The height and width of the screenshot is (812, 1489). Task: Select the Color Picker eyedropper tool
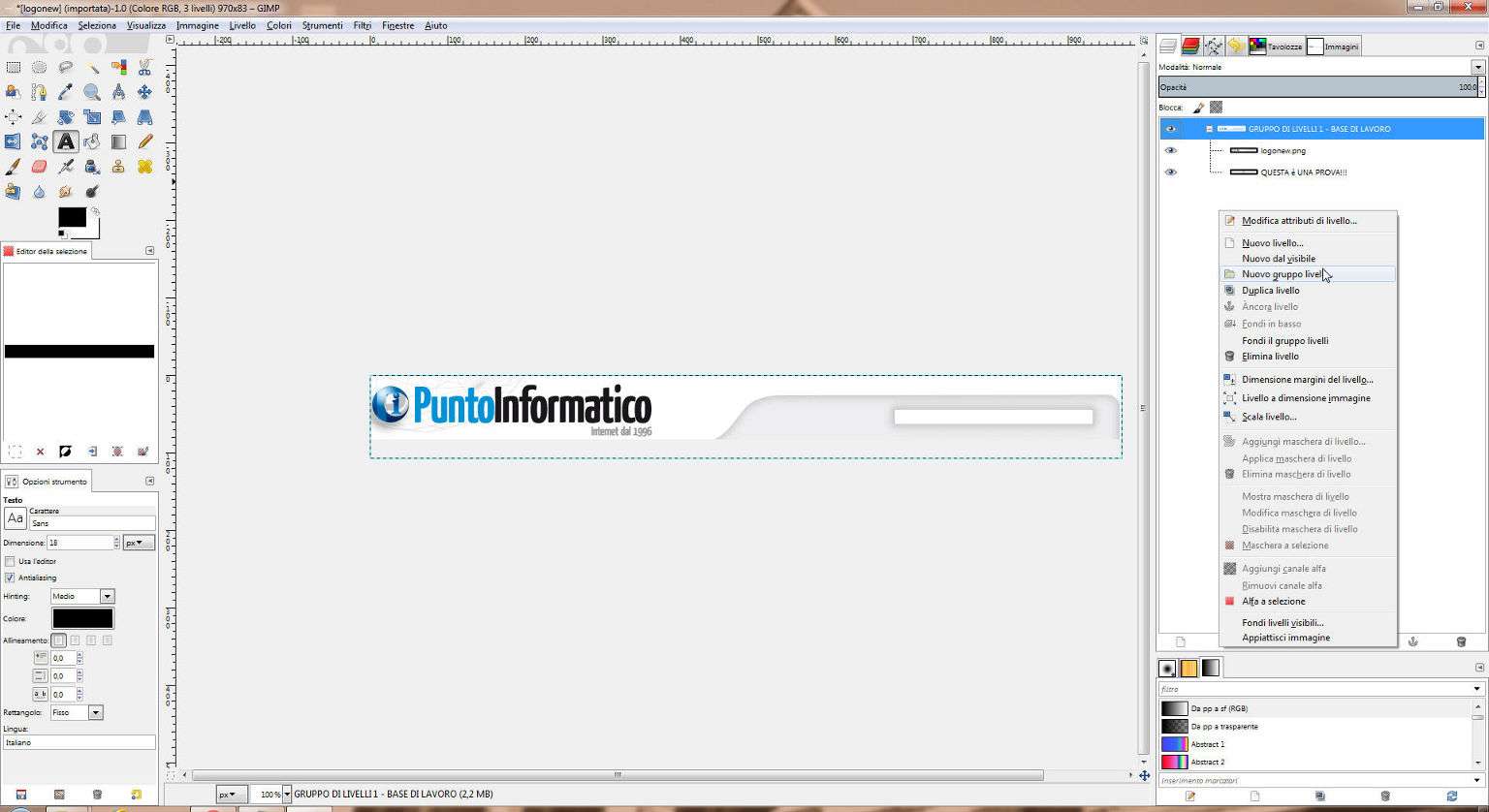pyautogui.click(x=66, y=92)
